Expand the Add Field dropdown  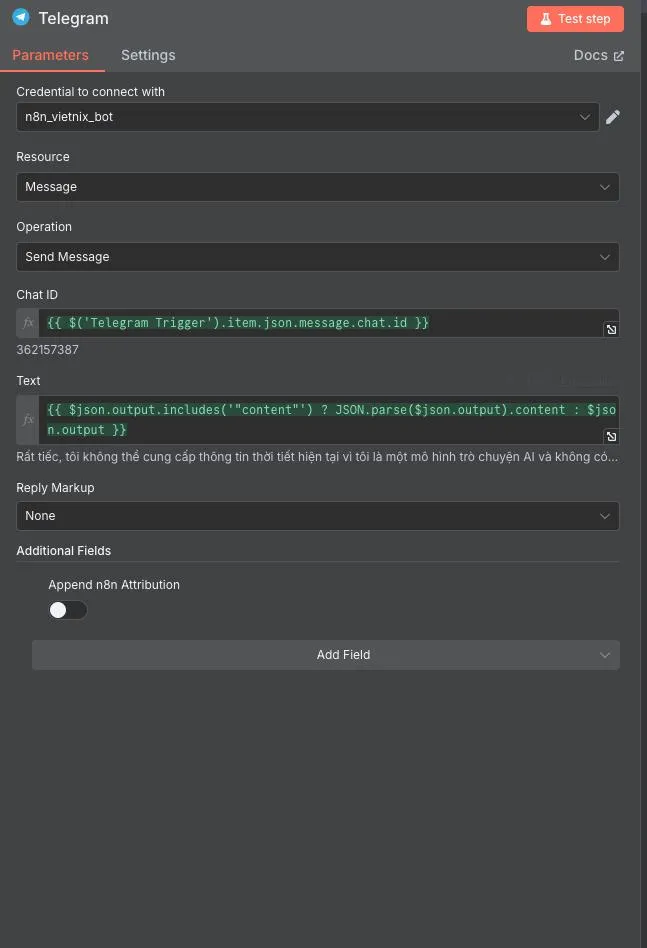pyautogui.click(x=325, y=655)
